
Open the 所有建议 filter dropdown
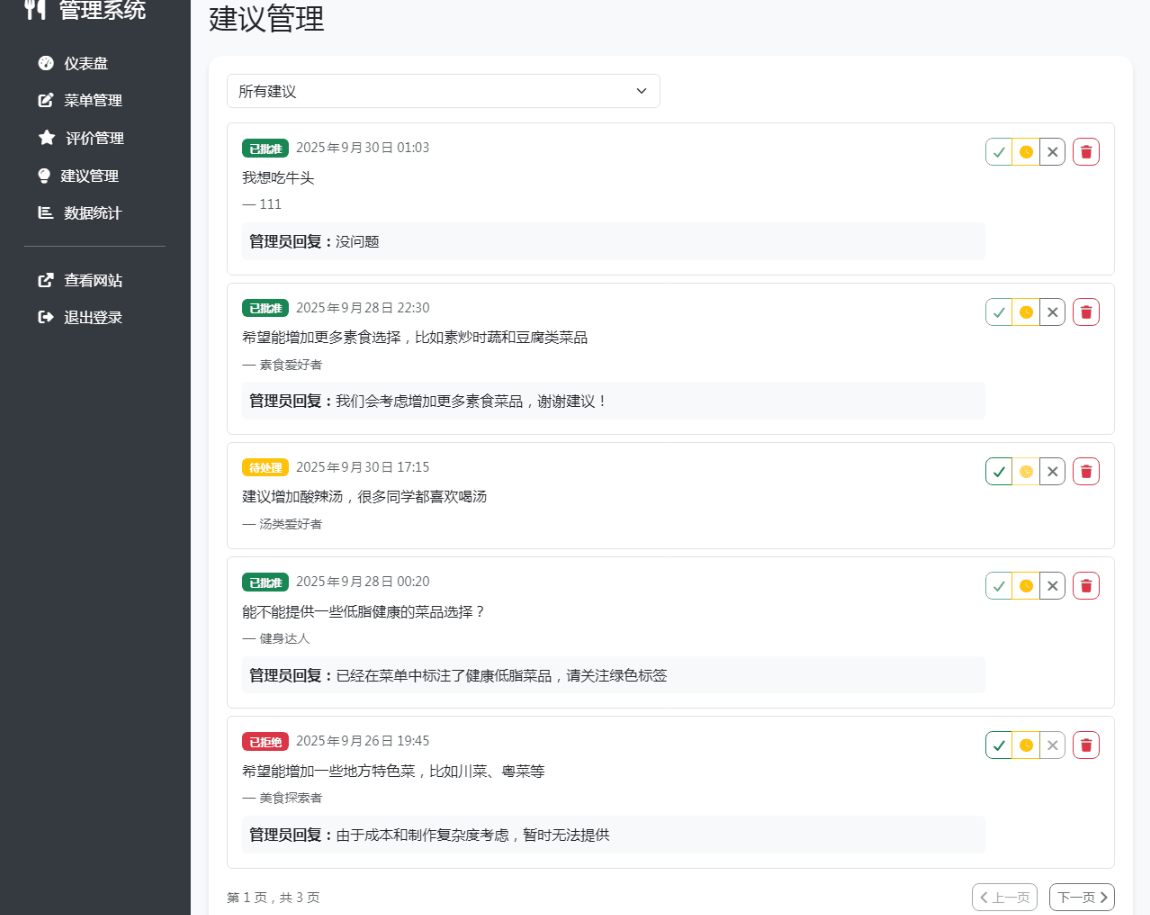coord(443,91)
